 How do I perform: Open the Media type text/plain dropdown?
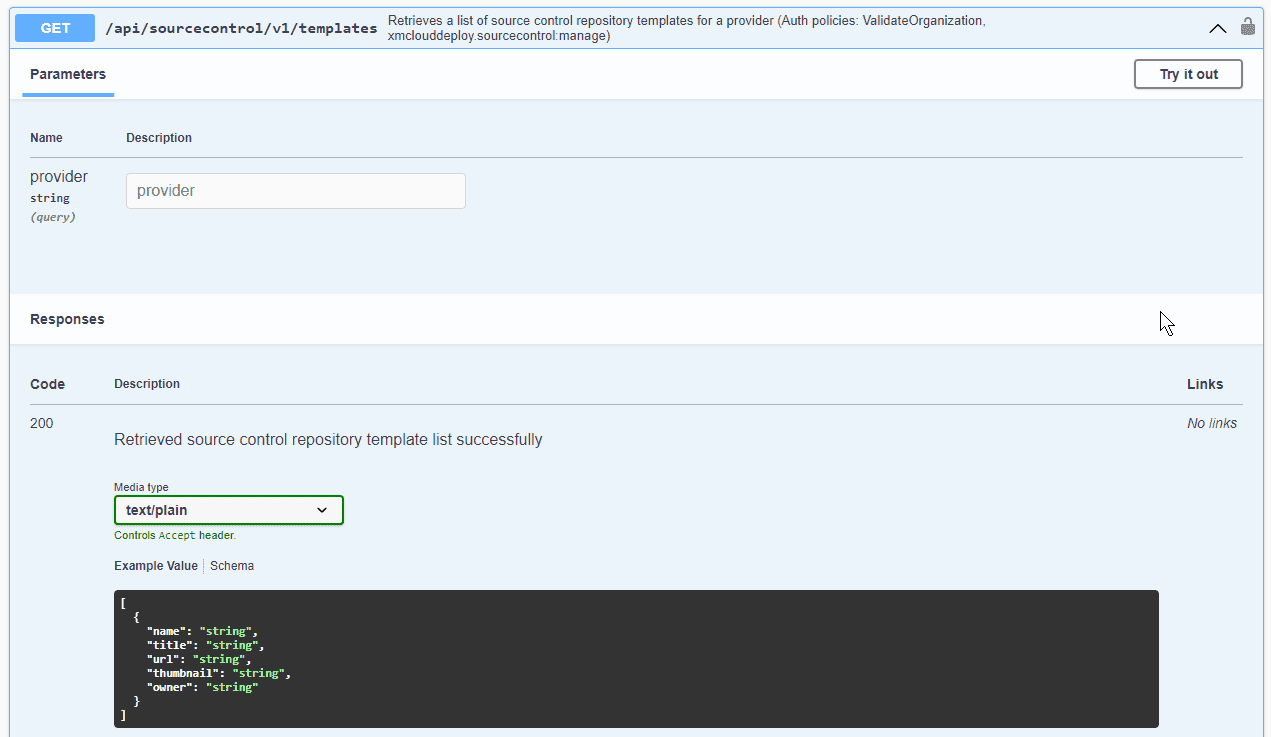228,510
